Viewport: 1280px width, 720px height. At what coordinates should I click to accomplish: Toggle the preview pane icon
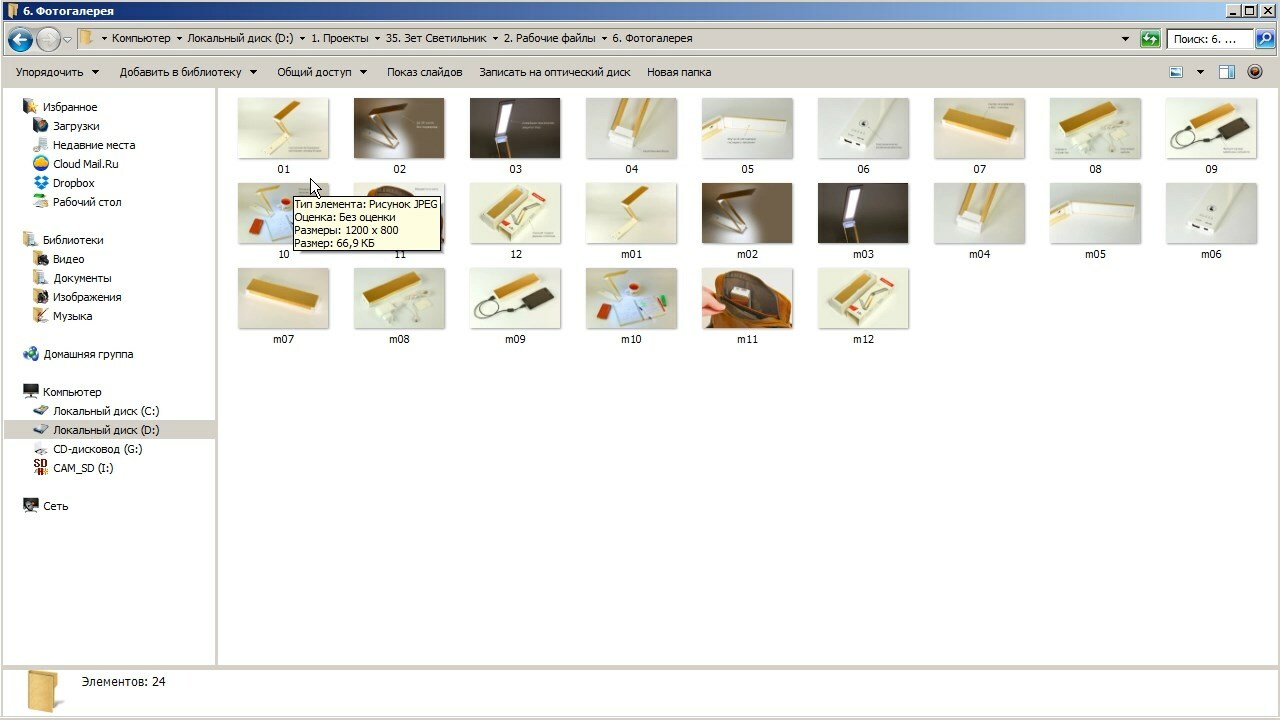[x=1227, y=72]
